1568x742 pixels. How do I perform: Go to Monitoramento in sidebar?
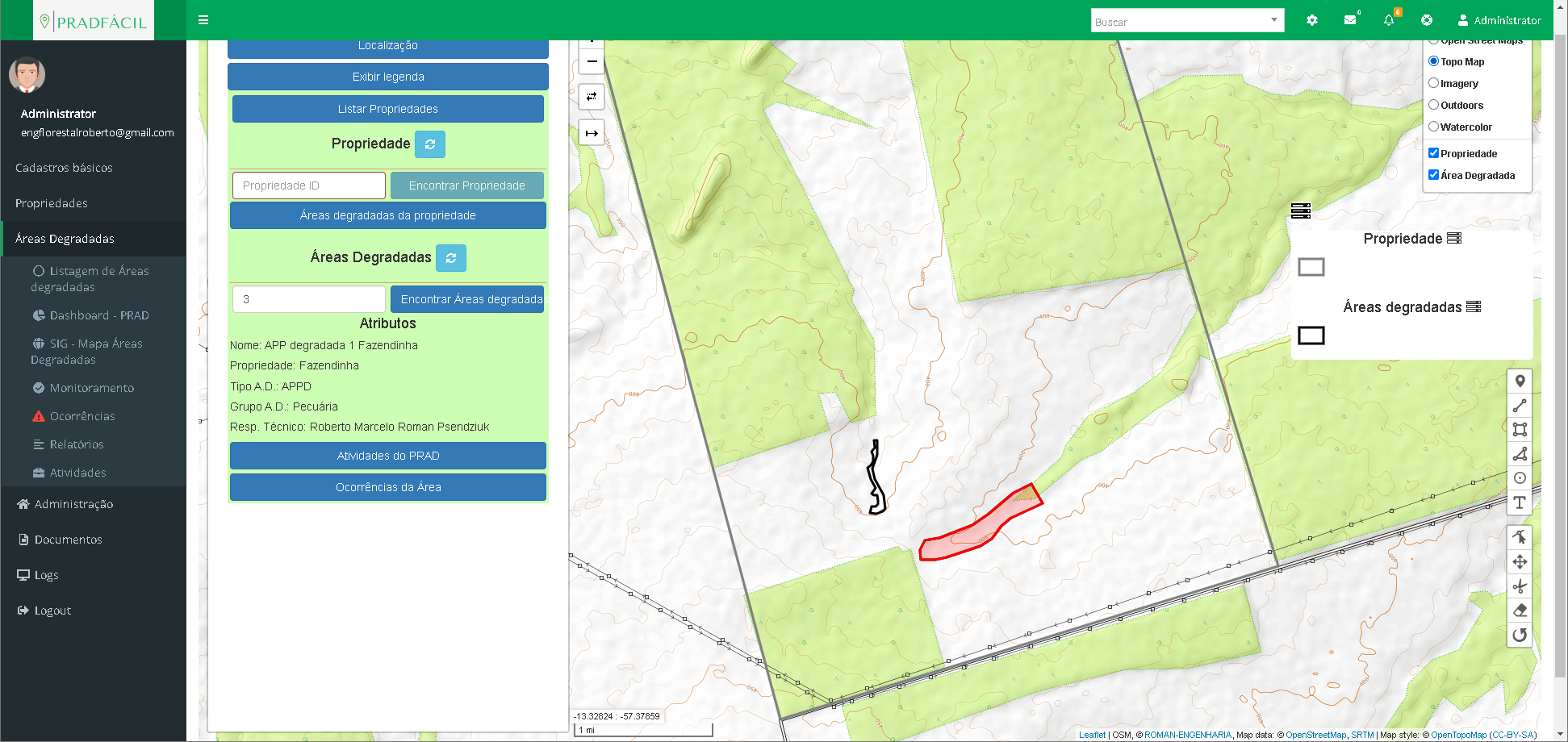click(x=91, y=388)
